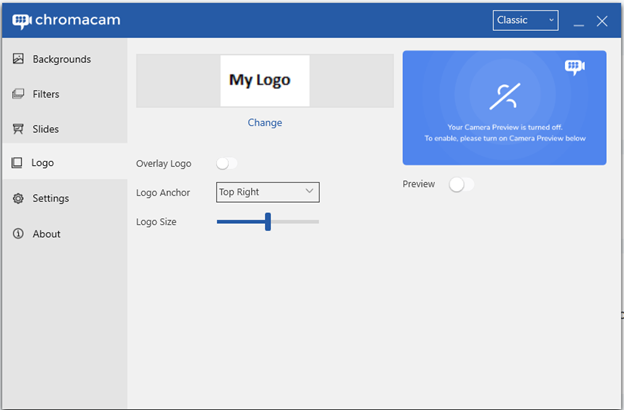Click 'Your Camera Preview is turned off' message
Viewport: 624px width, 410px height.
click(x=505, y=127)
